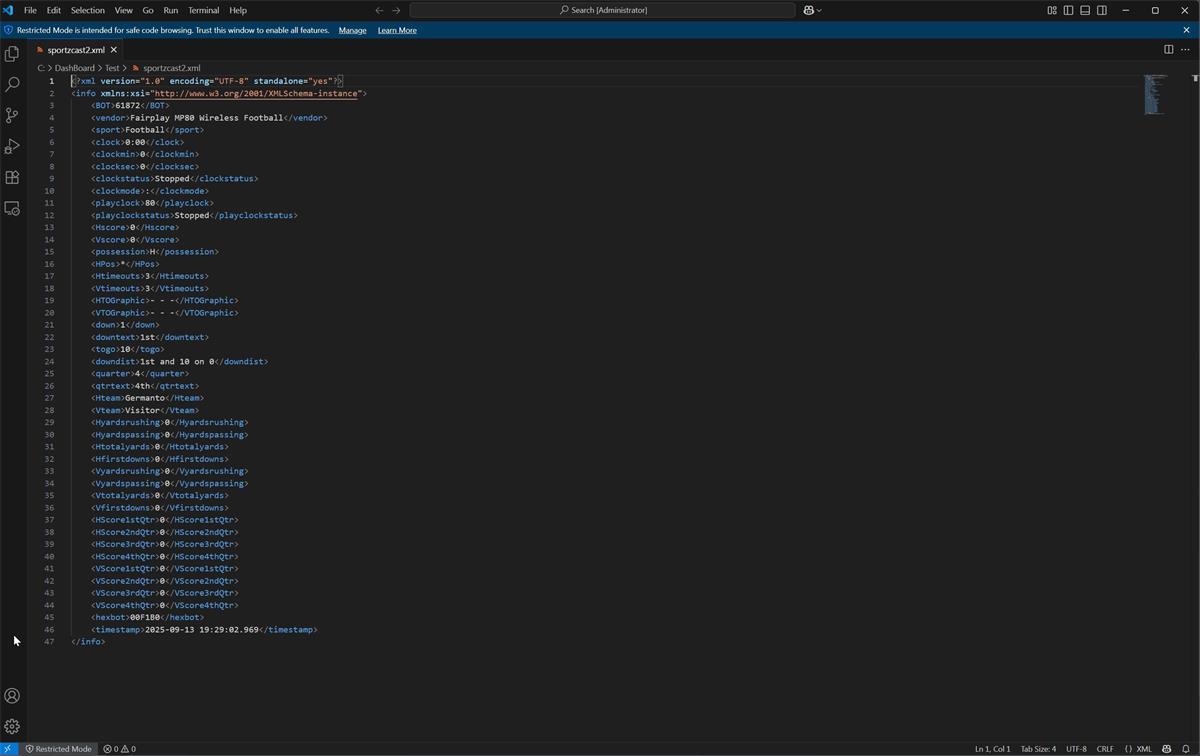This screenshot has height=756, width=1200.
Task: Open the Run and Debug view
Action: click(12, 146)
